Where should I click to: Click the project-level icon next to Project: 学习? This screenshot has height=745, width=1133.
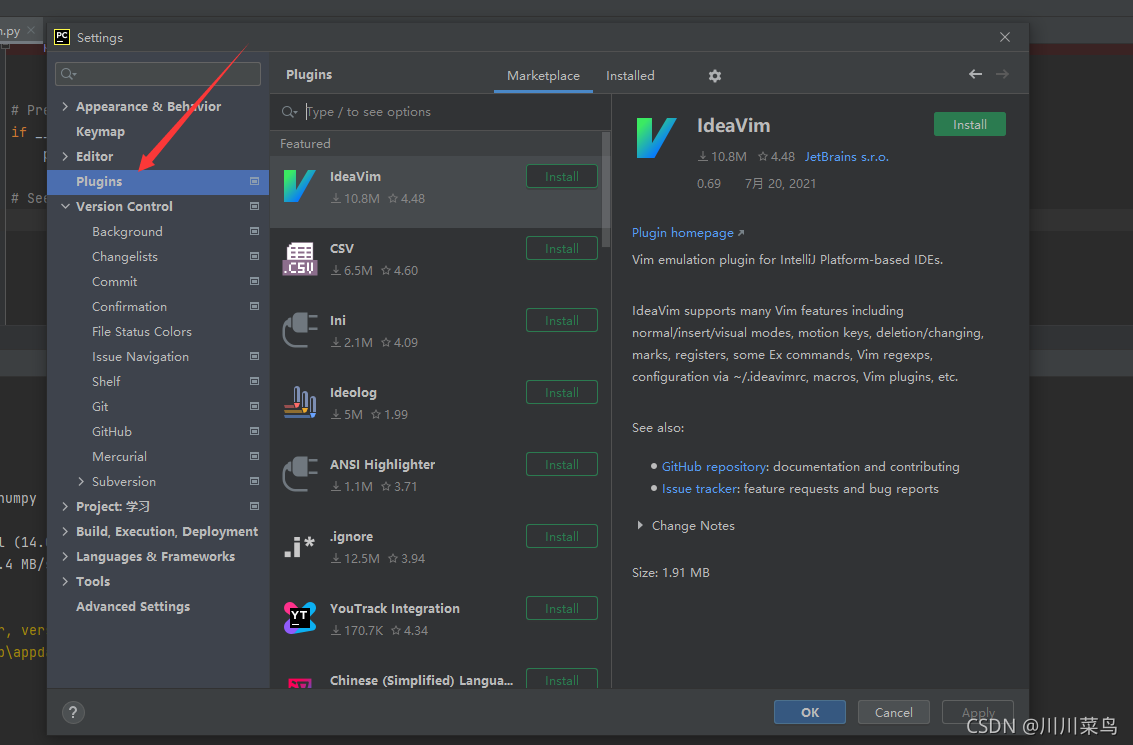254,507
